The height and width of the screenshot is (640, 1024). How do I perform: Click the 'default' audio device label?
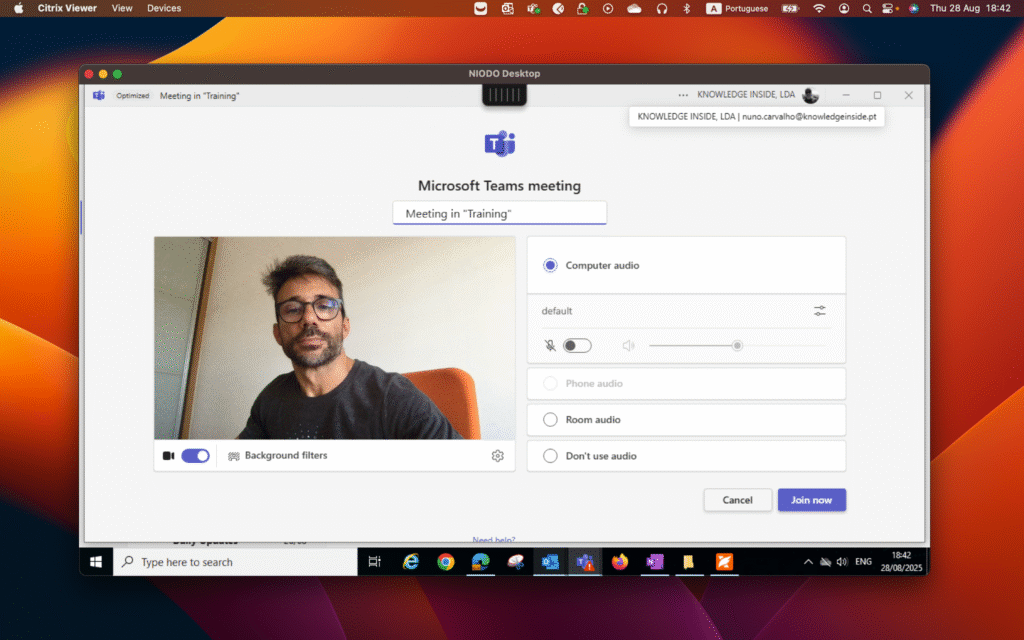556,311
